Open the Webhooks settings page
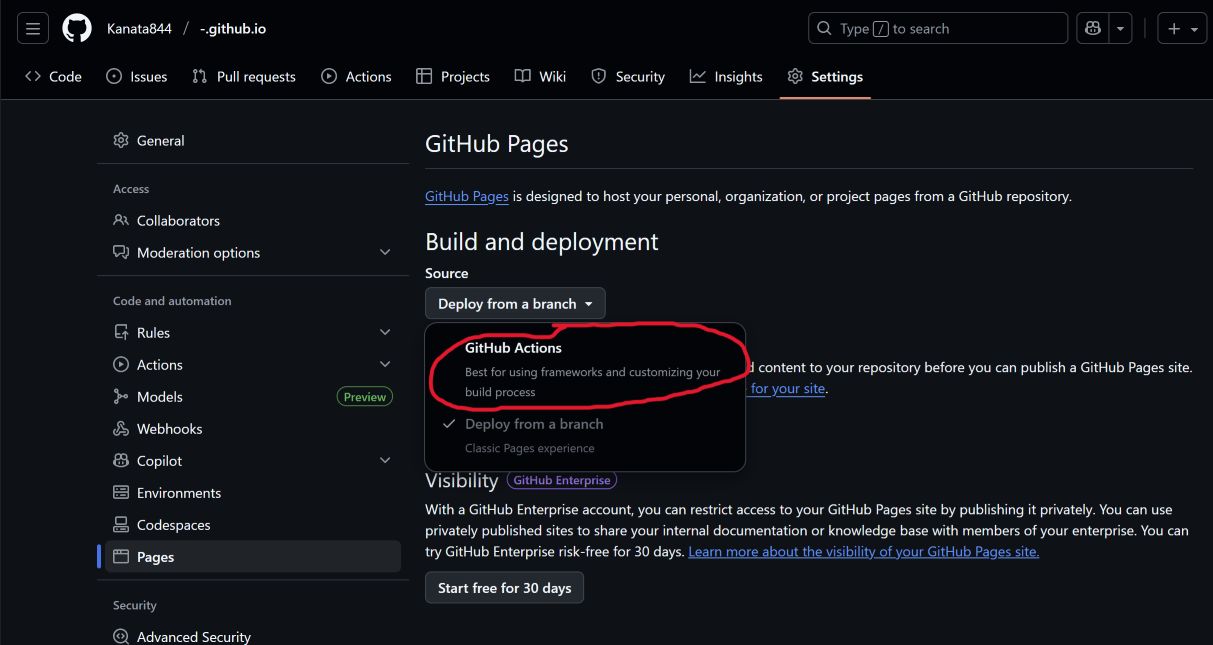The height and width of the screenshot is (645, 1213). click(x=169, y=428)
